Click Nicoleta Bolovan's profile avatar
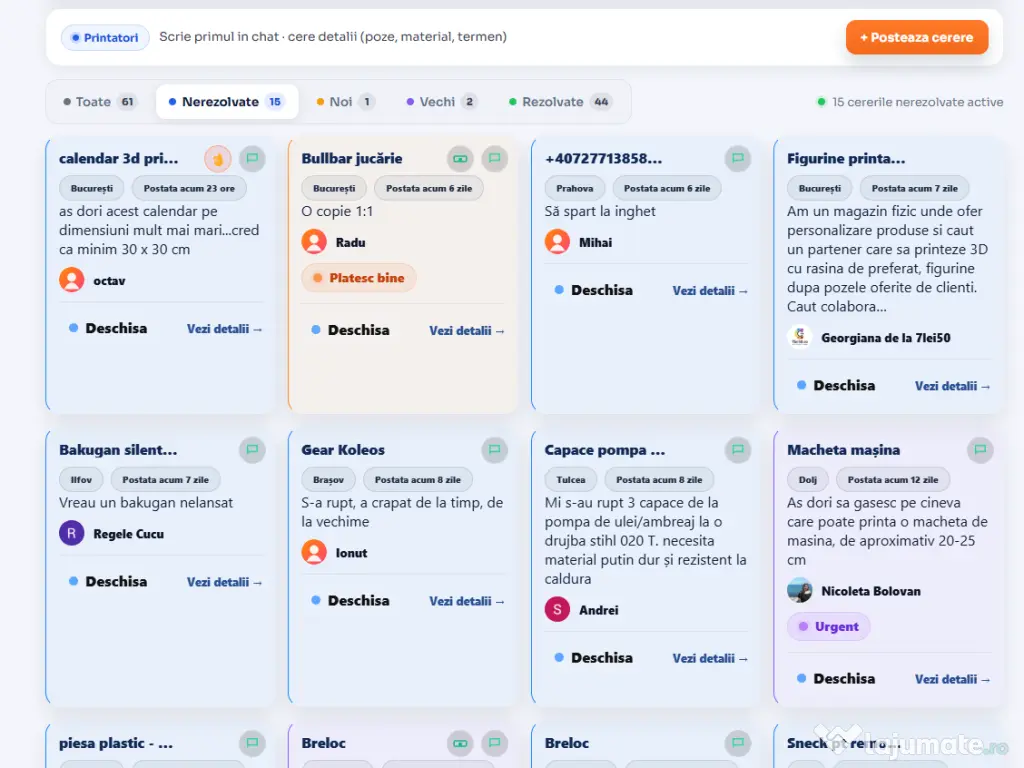Image resolution: width=1024 pixels, height=768 pixels. tap(800, 591)
